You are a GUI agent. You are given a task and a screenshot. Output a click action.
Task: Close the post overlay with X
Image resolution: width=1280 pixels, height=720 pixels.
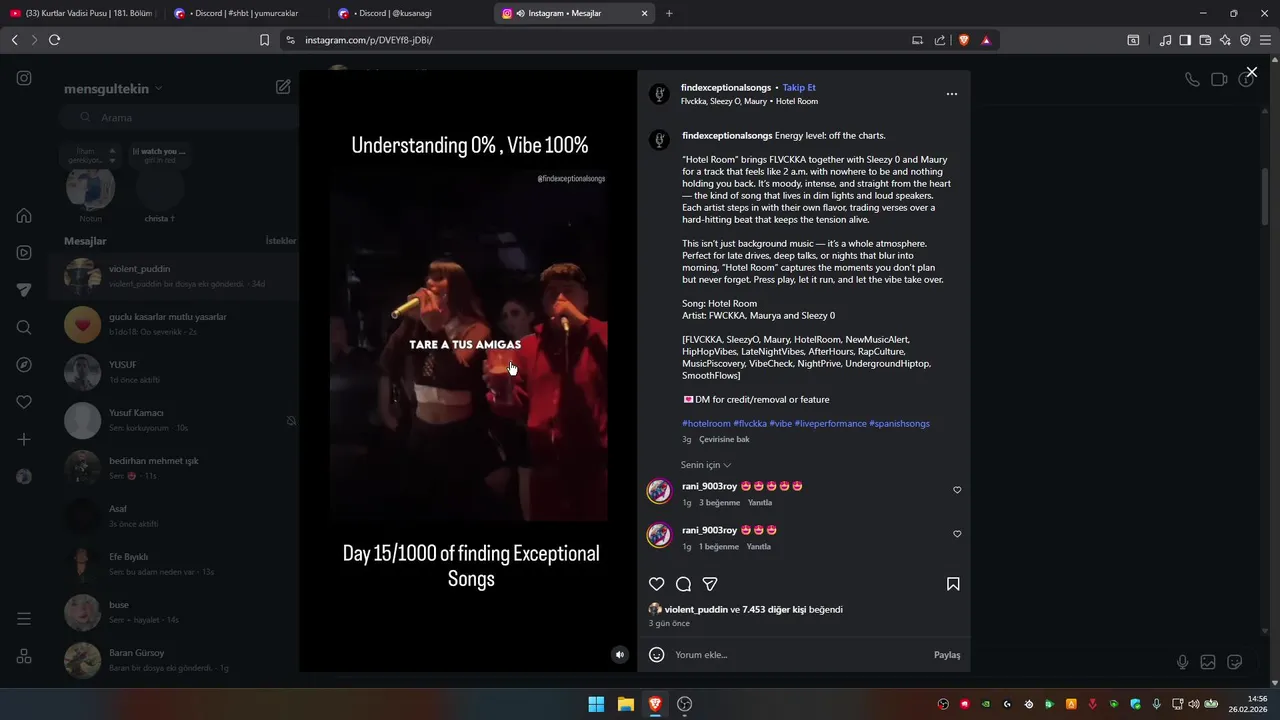tap(1251, 73)
